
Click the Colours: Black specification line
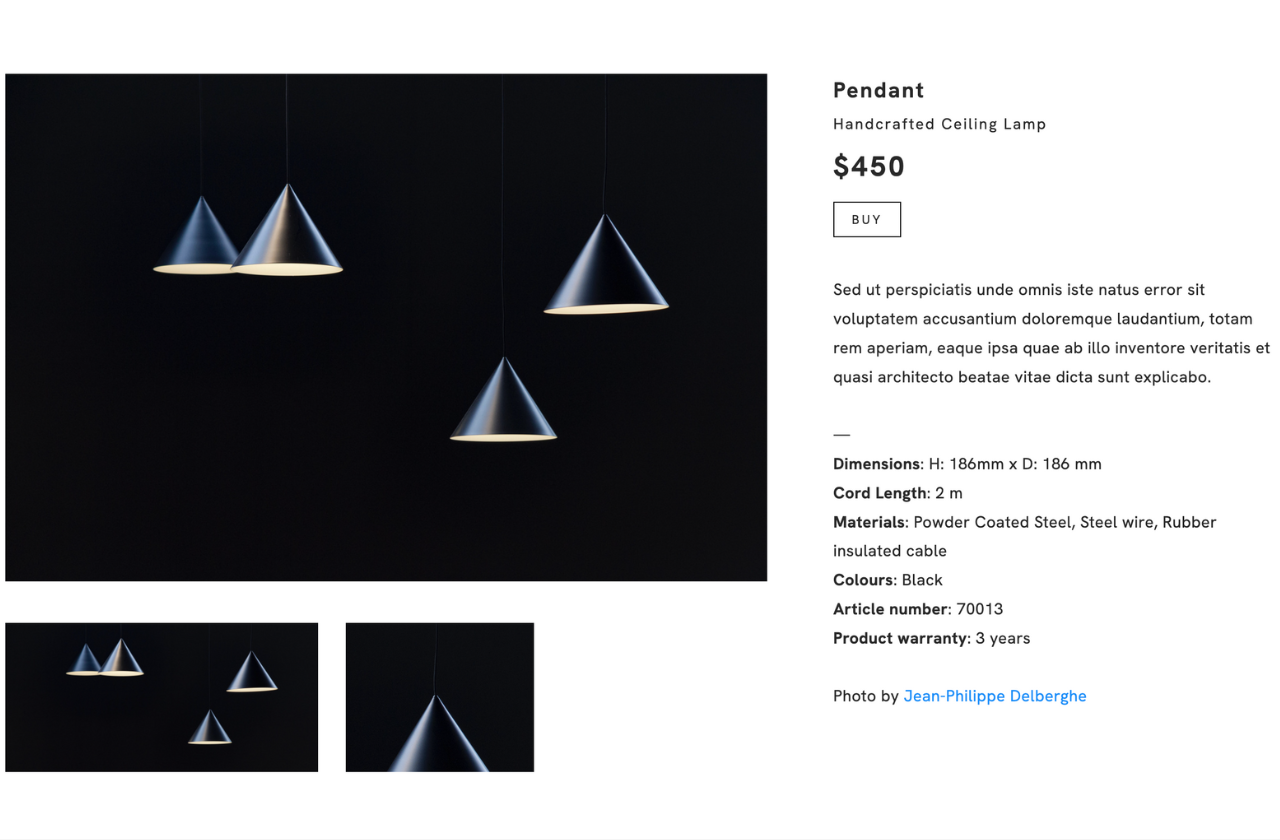tap(887, 580)
